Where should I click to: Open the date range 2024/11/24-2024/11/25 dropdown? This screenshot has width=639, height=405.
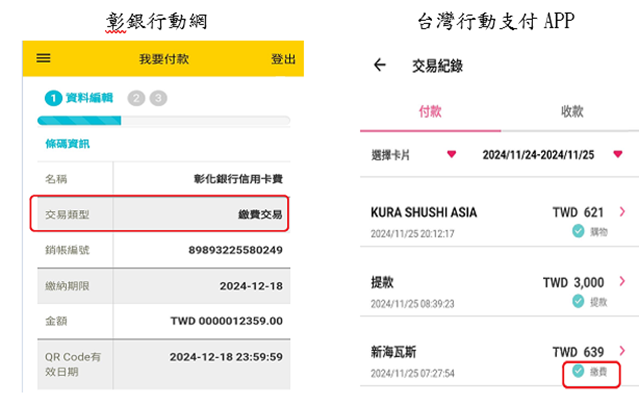[617, 155]
